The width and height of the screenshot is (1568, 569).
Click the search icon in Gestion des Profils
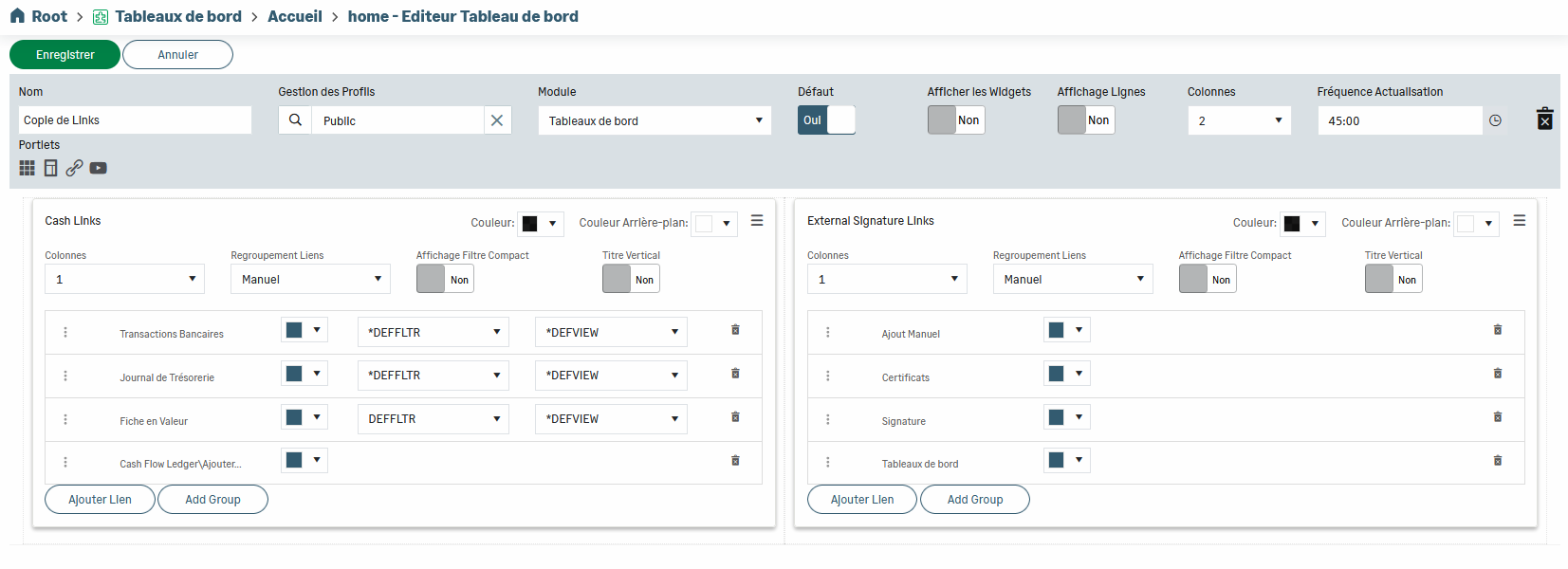[295, 120]
